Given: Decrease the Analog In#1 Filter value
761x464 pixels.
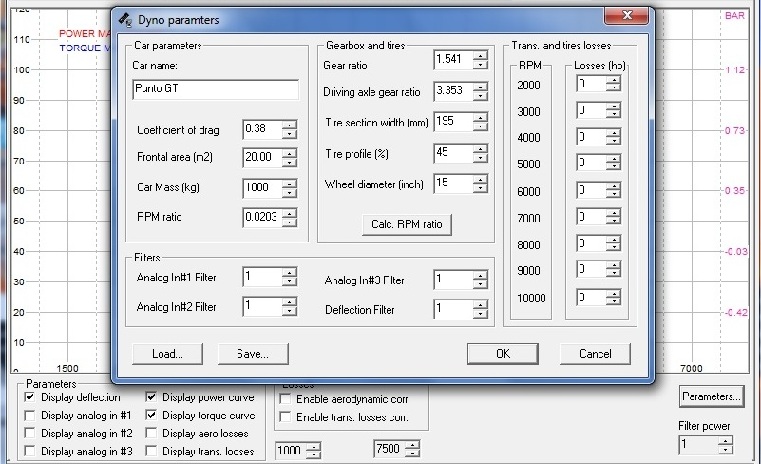Looking at the screenshot, I should click(x=290, y=283).
